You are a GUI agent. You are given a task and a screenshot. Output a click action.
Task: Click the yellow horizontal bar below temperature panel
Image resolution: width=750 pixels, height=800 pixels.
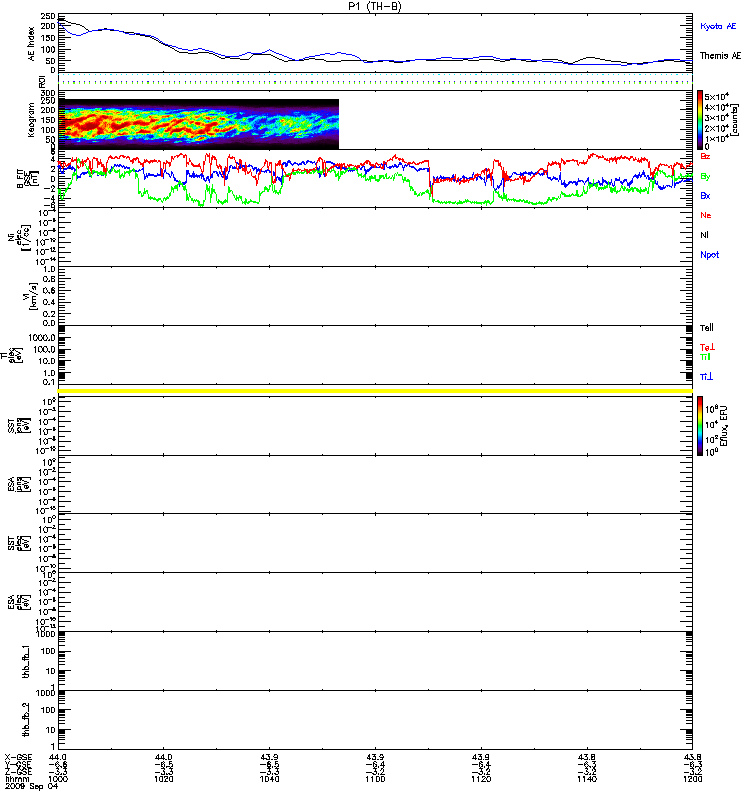tap(376, 391)
